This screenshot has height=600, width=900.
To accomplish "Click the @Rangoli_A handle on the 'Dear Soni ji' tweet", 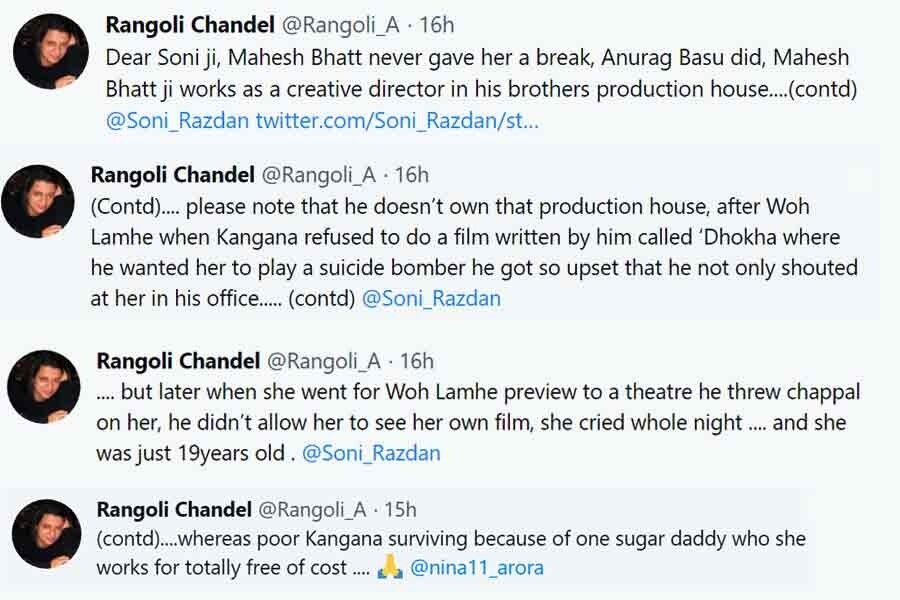I will 338,23.
